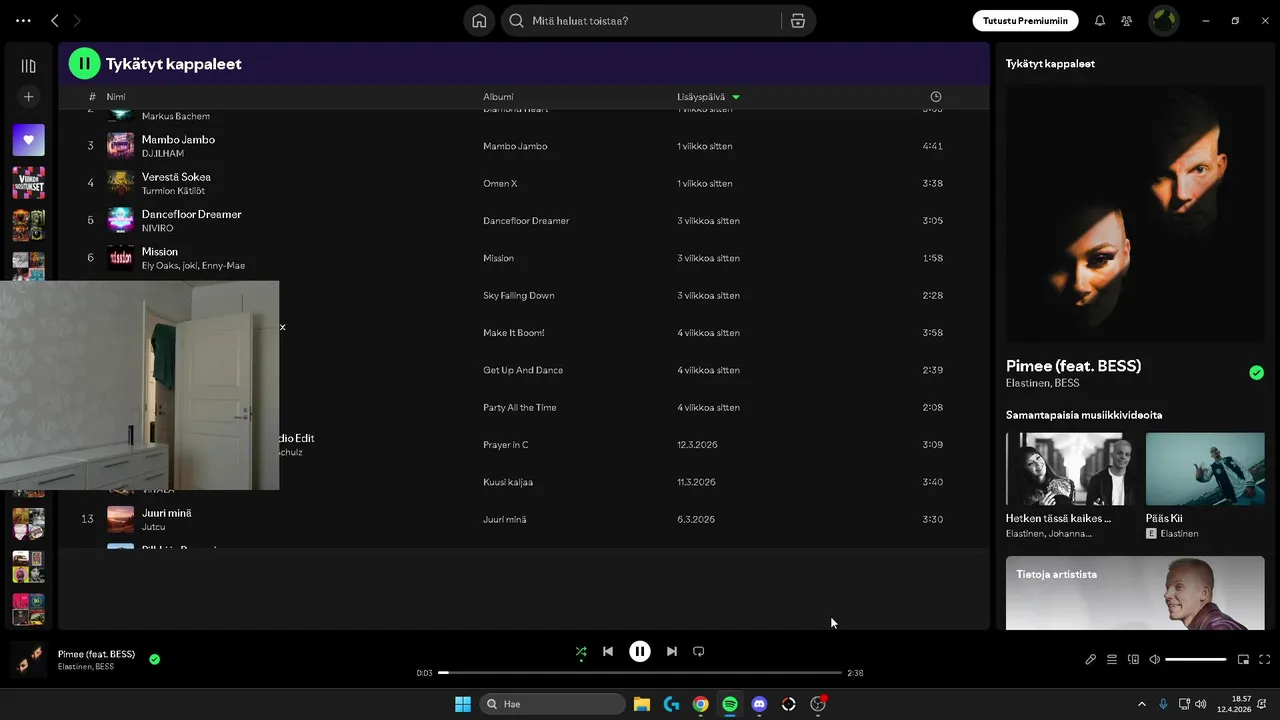The image size is (1280, 720).
Task: Click the Pimee now playing cover art
Action: pyautogui.click(x=1135, y=214)
